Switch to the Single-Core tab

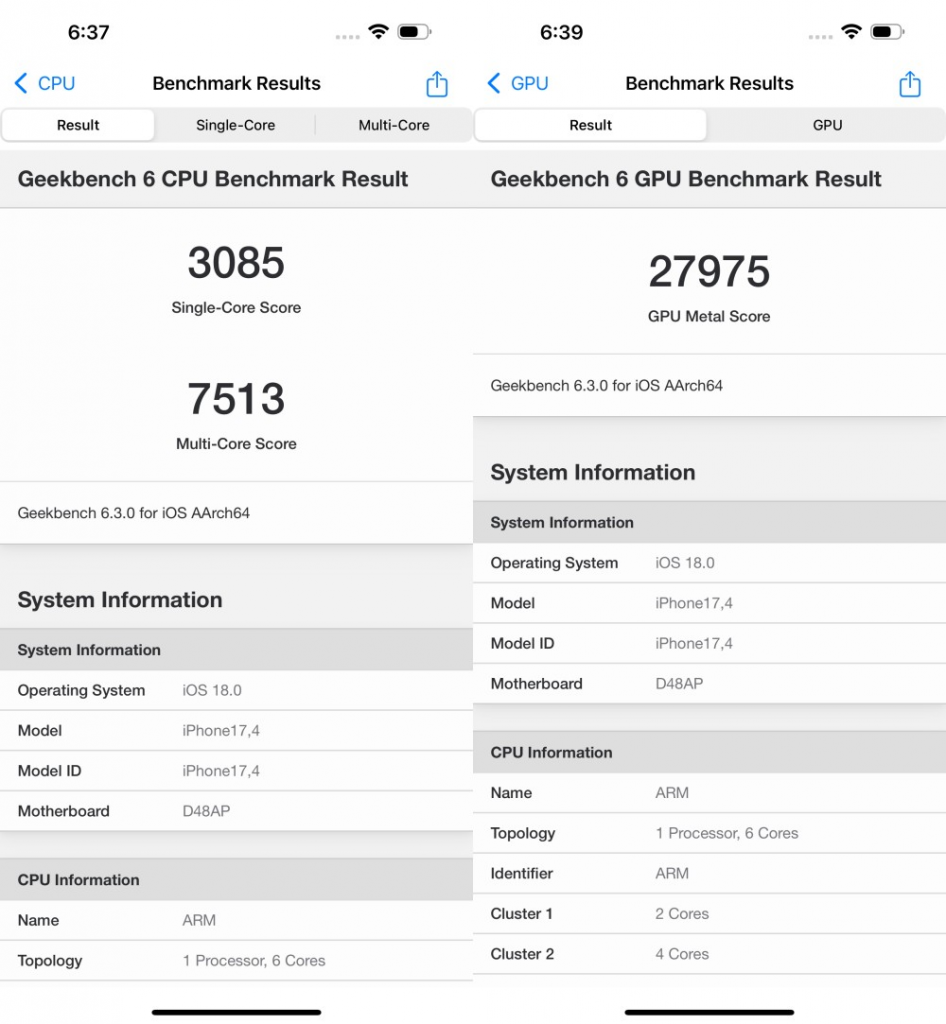[235, 125]
